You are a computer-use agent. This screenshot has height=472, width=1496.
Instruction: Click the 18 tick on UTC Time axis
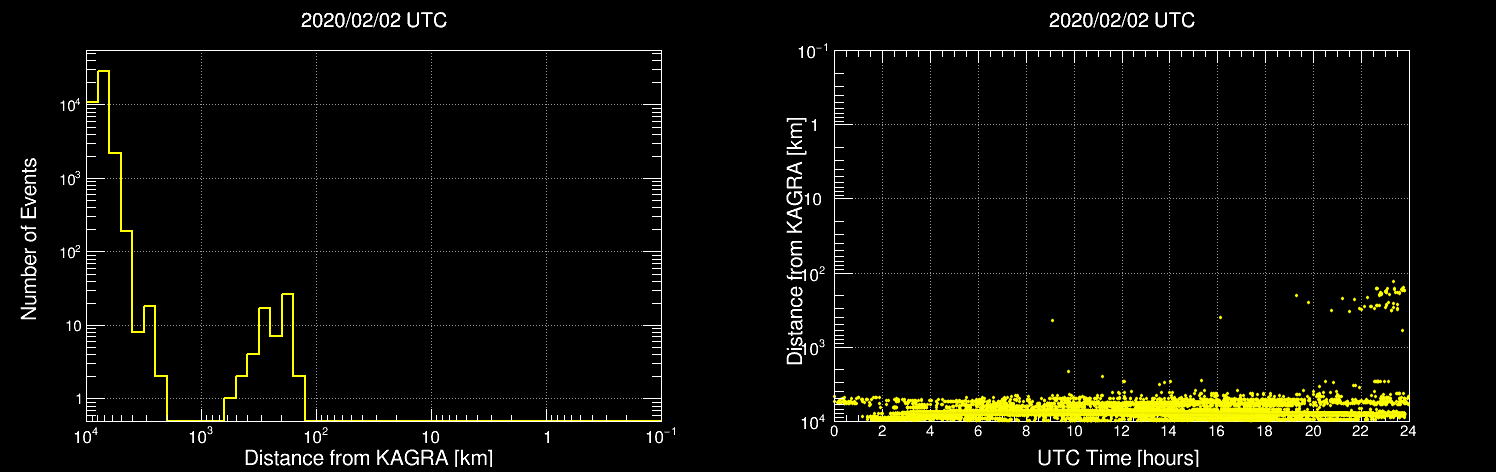pyautogui.click(x=1266, y=432)
